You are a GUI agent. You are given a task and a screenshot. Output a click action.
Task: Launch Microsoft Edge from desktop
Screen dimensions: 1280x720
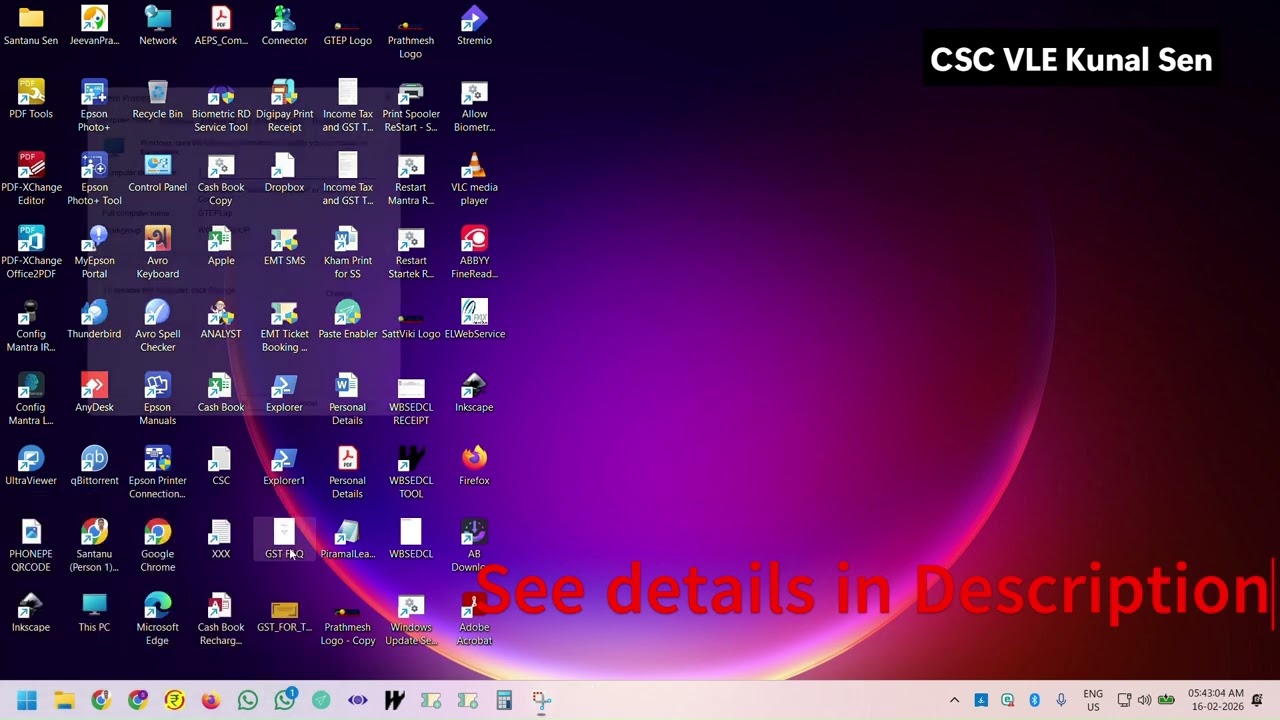[158, 619]
